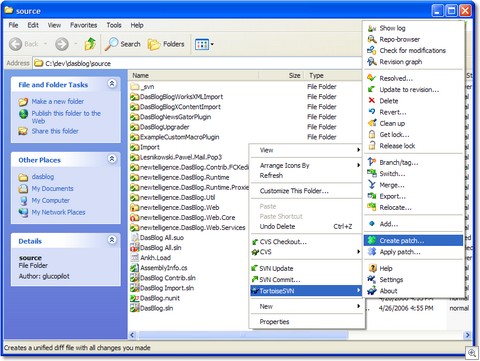Open My Network Places link
Viewport: 480px width, 361px height.
[58, 212]
